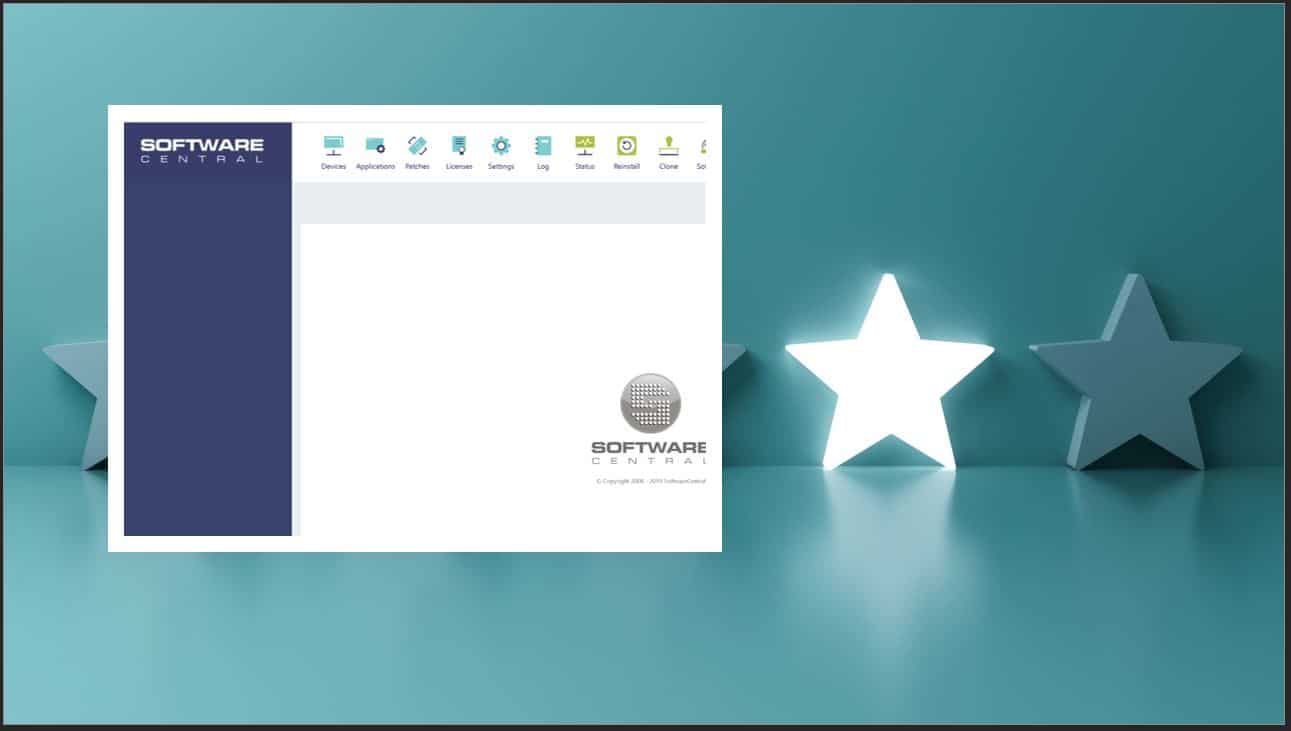Click the Reinstall label text
The image size is (1291, 731).
(x=625, y=167)
